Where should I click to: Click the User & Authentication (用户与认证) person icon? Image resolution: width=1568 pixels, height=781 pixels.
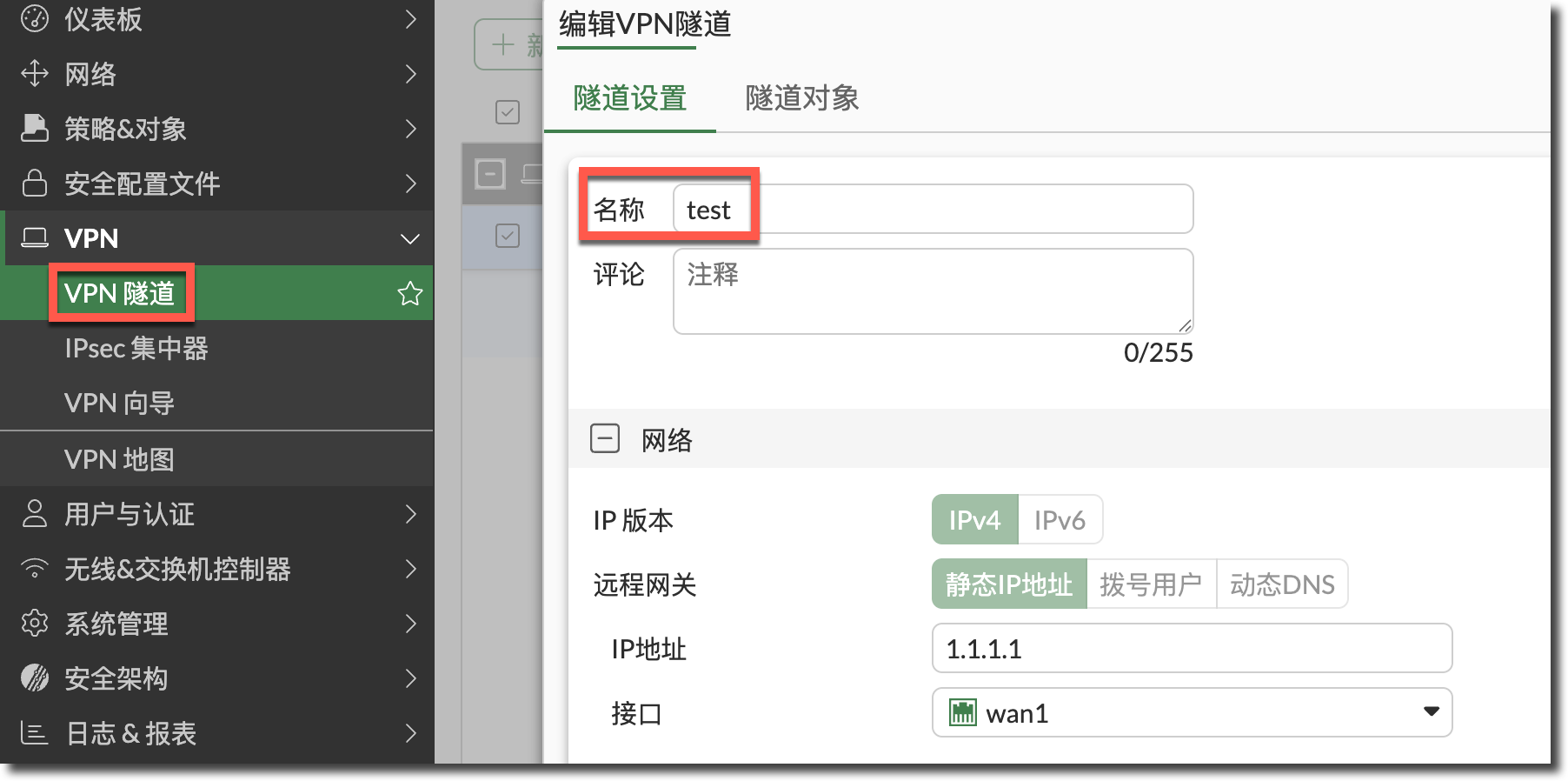pyautogui.click(x=35, y=514)
